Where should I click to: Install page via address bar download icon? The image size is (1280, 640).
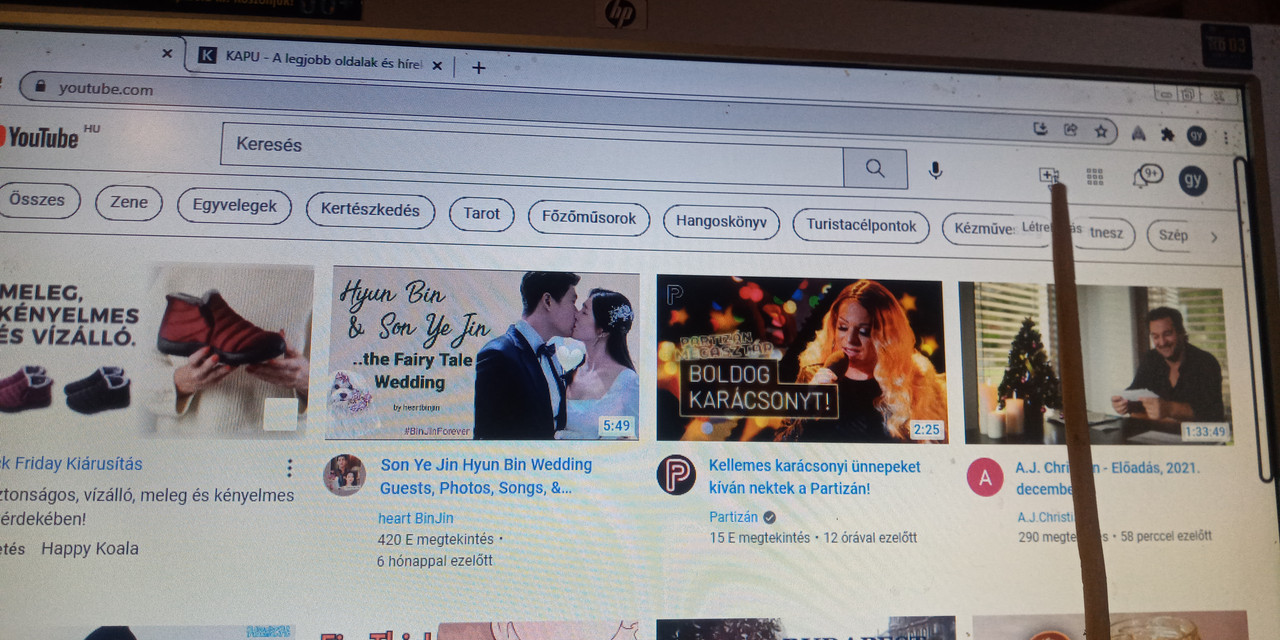pyautogui.click(x=1040, y=128)
